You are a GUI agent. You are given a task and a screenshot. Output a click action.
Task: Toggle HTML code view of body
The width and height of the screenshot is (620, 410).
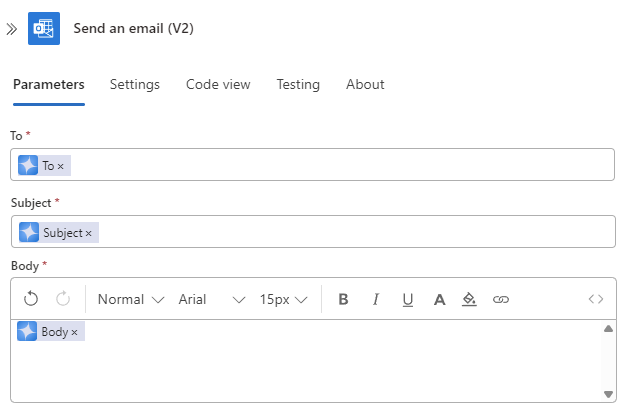[x=596, y=299]
